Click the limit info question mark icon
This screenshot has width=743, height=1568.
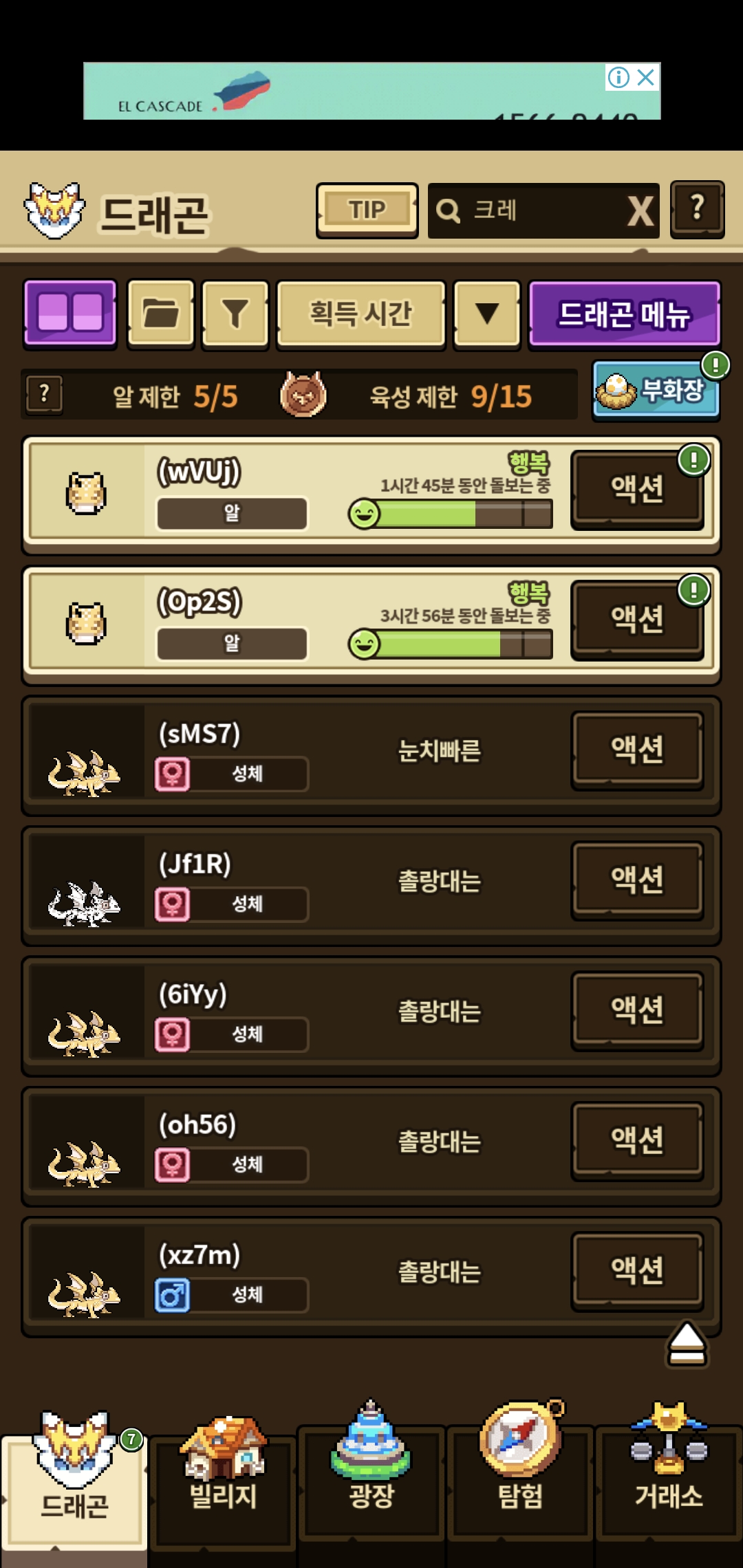(x=45, y=394)
